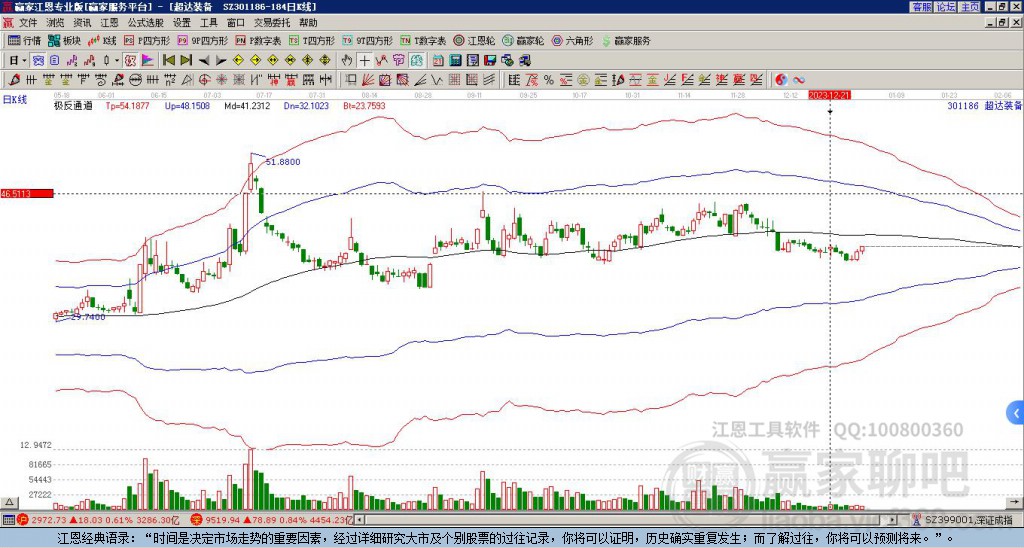Open the 行情 quotes view
The width and height of the screenshot is (1024, 548).
click(x=24, y=40)
